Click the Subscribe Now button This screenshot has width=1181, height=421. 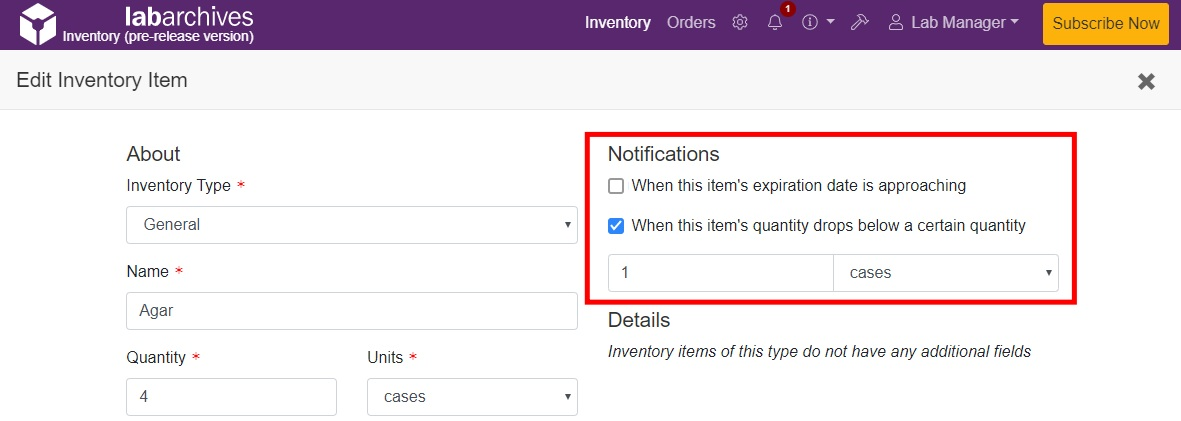click(x=1105, y=23)
